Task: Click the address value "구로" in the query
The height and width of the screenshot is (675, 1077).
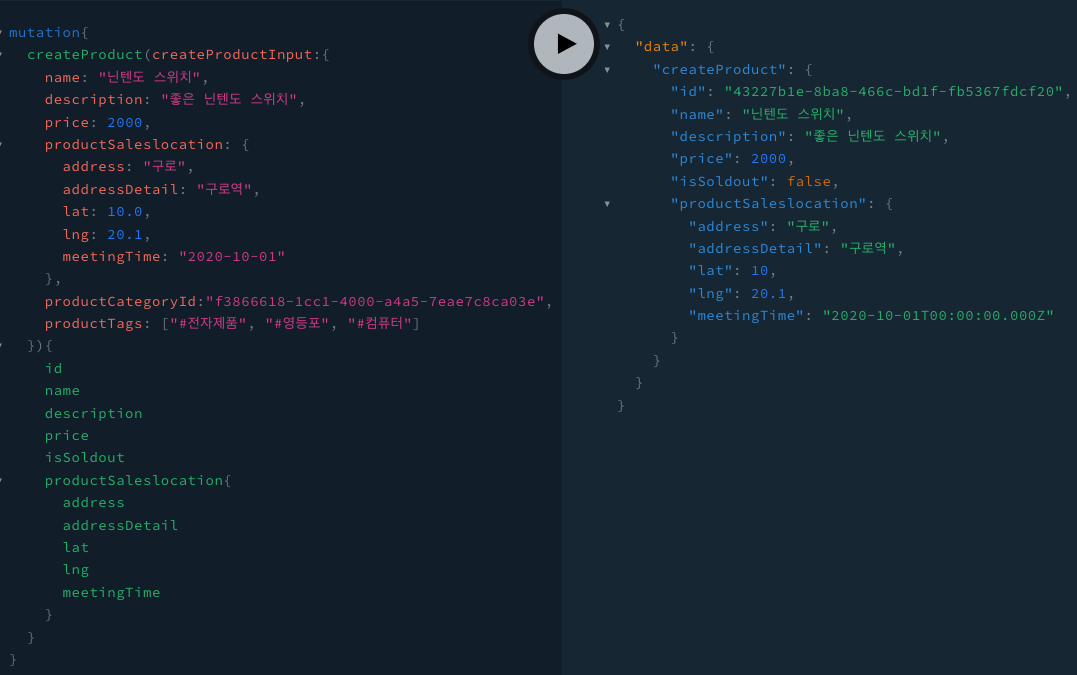Action: 164,167
